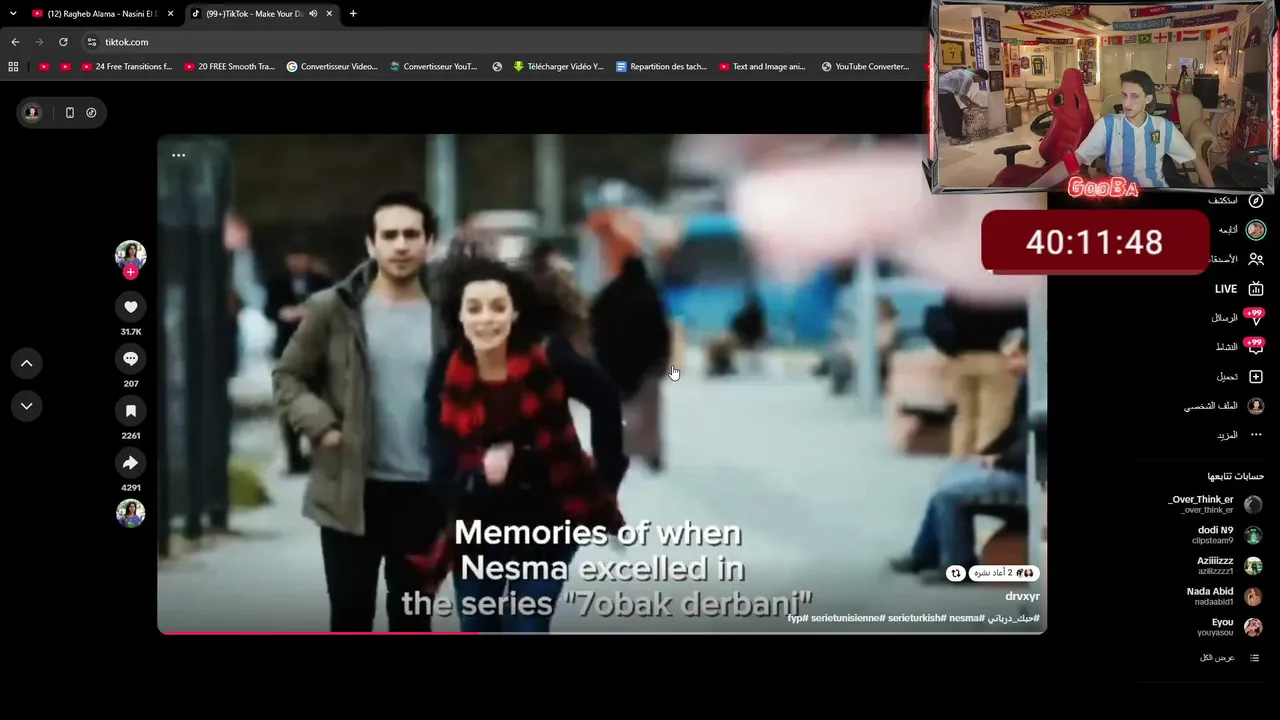The width and height of the screenshot is (1280, 720).
Task: Open Upload (تحميل) in the sidebar
Action: coord(1227,377)
